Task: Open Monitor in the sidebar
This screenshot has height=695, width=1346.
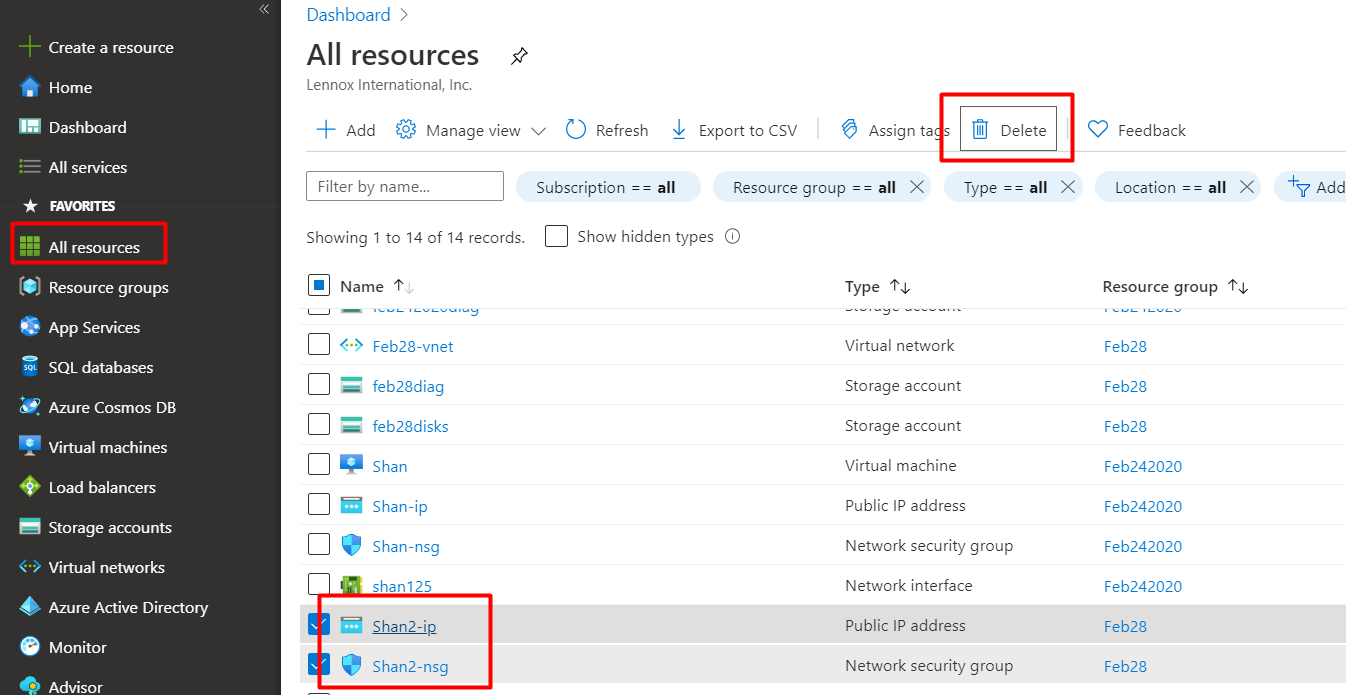Action: click(77, 647)
